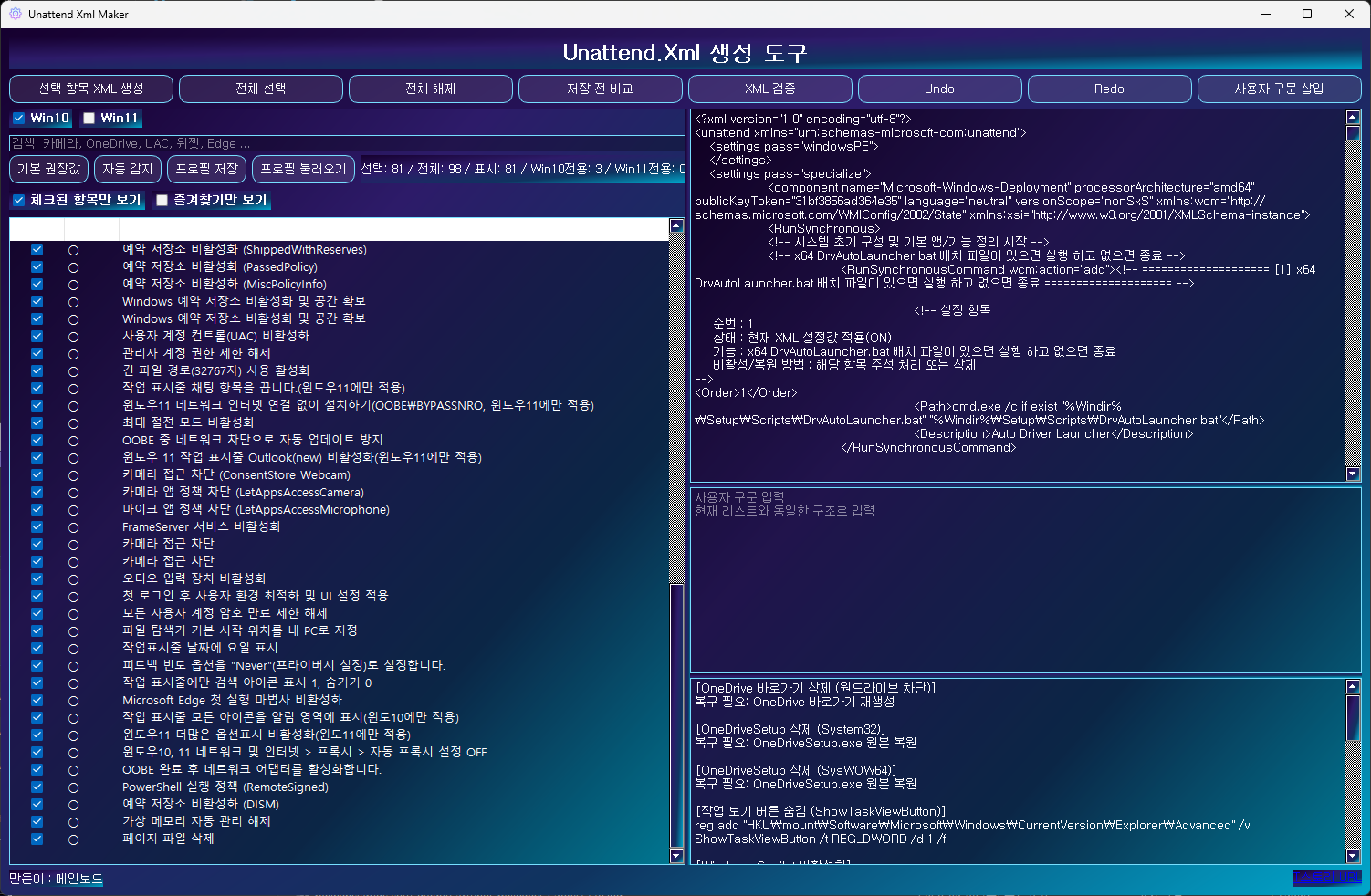Focus the 검색 search field
This screenshot has height=896, width=1371.
(347, 143)
